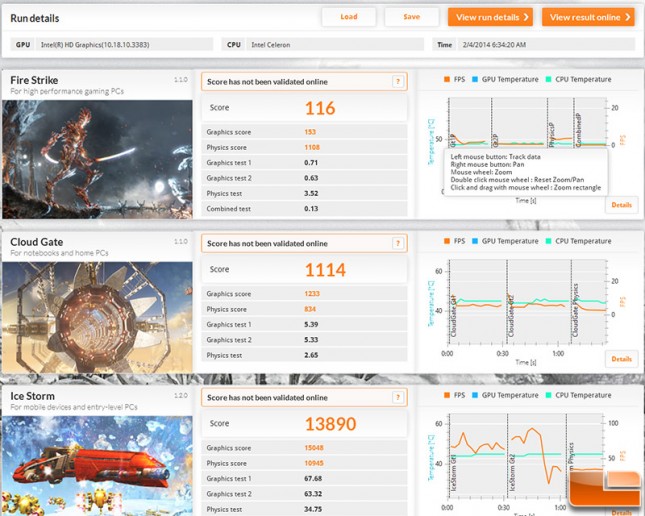Click Ice Storm Graphics test 1 row
This screenshot has height=516, width=645.
pyautogui.click(x=304, y=478)
